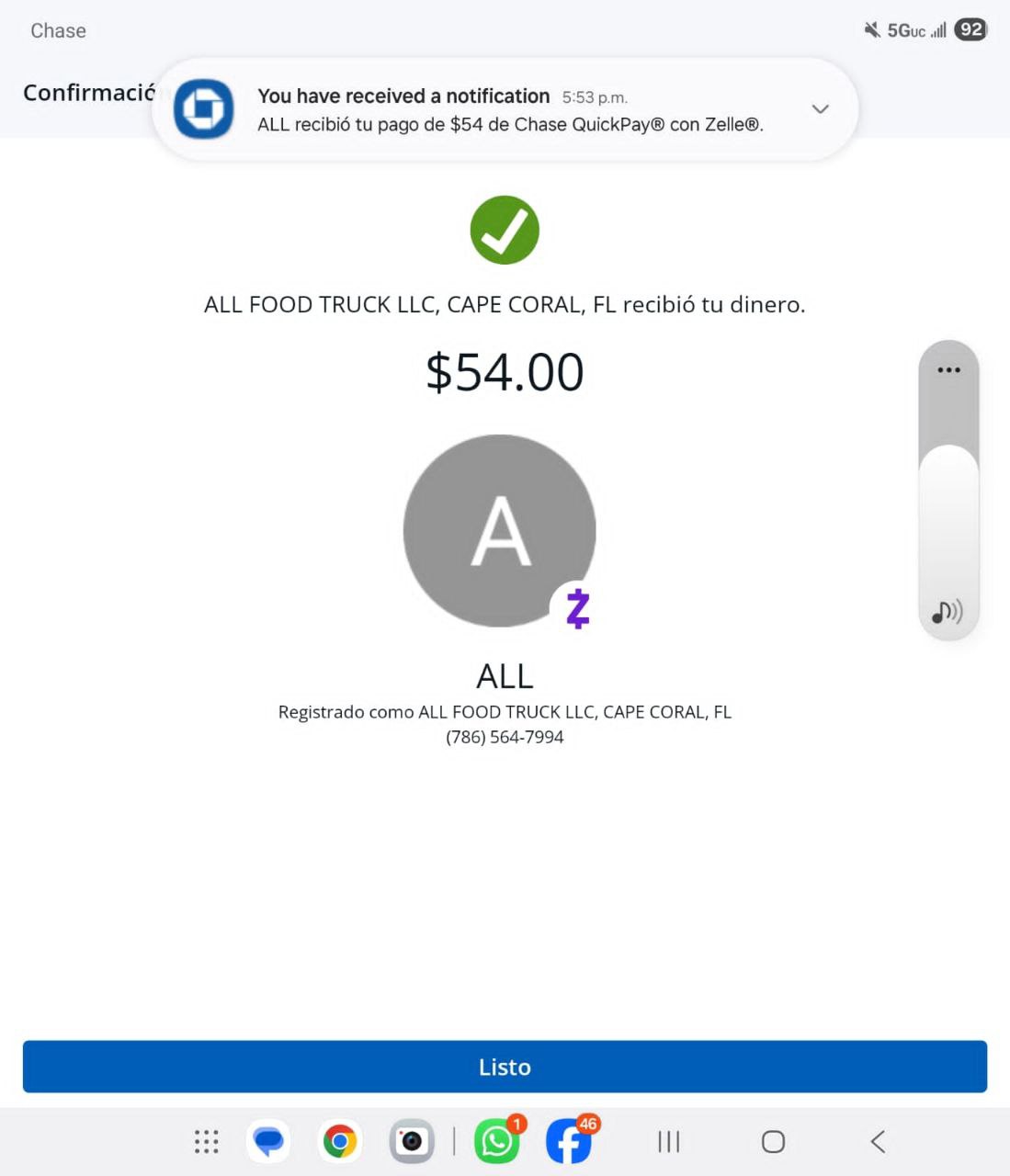Tap the back navigation arrow

[x=878, y=1142]
